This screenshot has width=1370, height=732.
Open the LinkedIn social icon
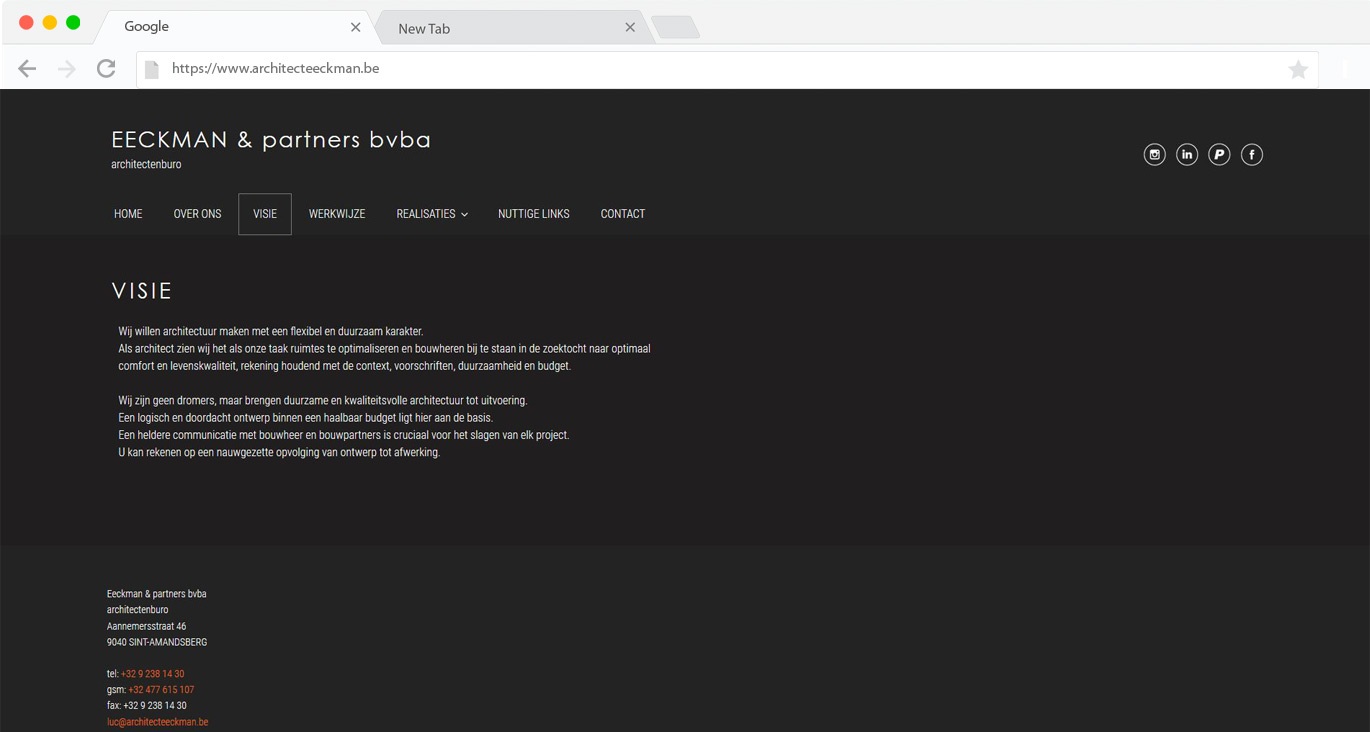point(1187,154)
